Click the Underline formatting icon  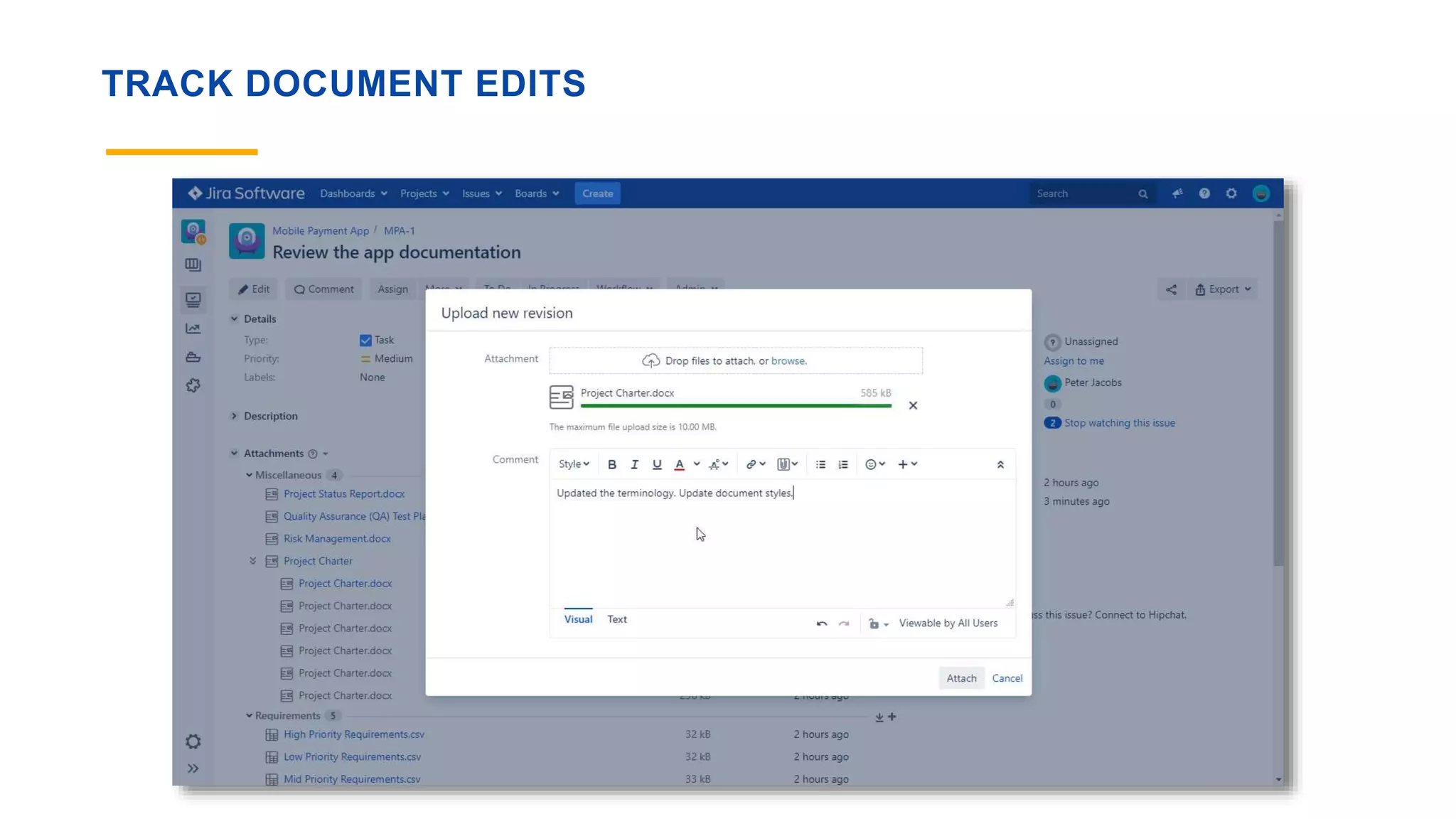[657, 464]
